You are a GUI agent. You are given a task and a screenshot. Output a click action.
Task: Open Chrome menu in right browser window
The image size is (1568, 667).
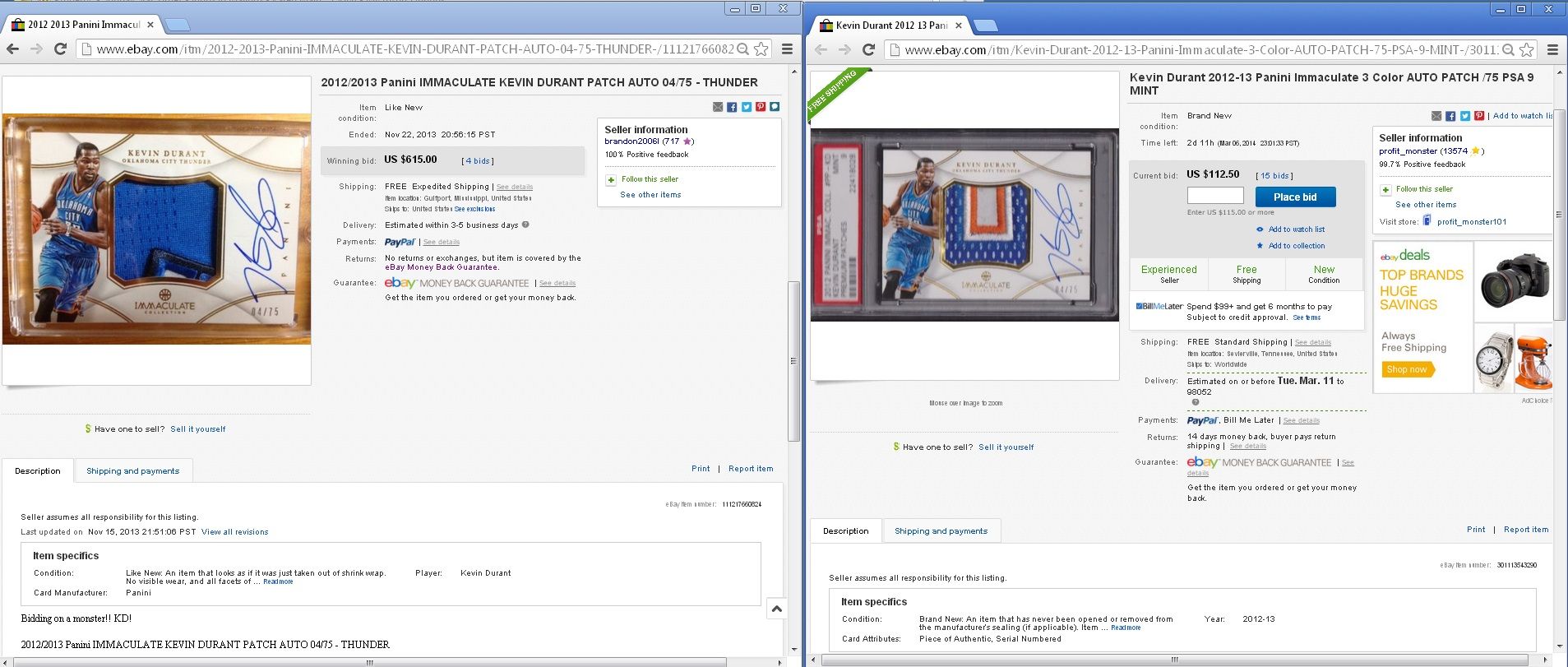point(1552,50)
